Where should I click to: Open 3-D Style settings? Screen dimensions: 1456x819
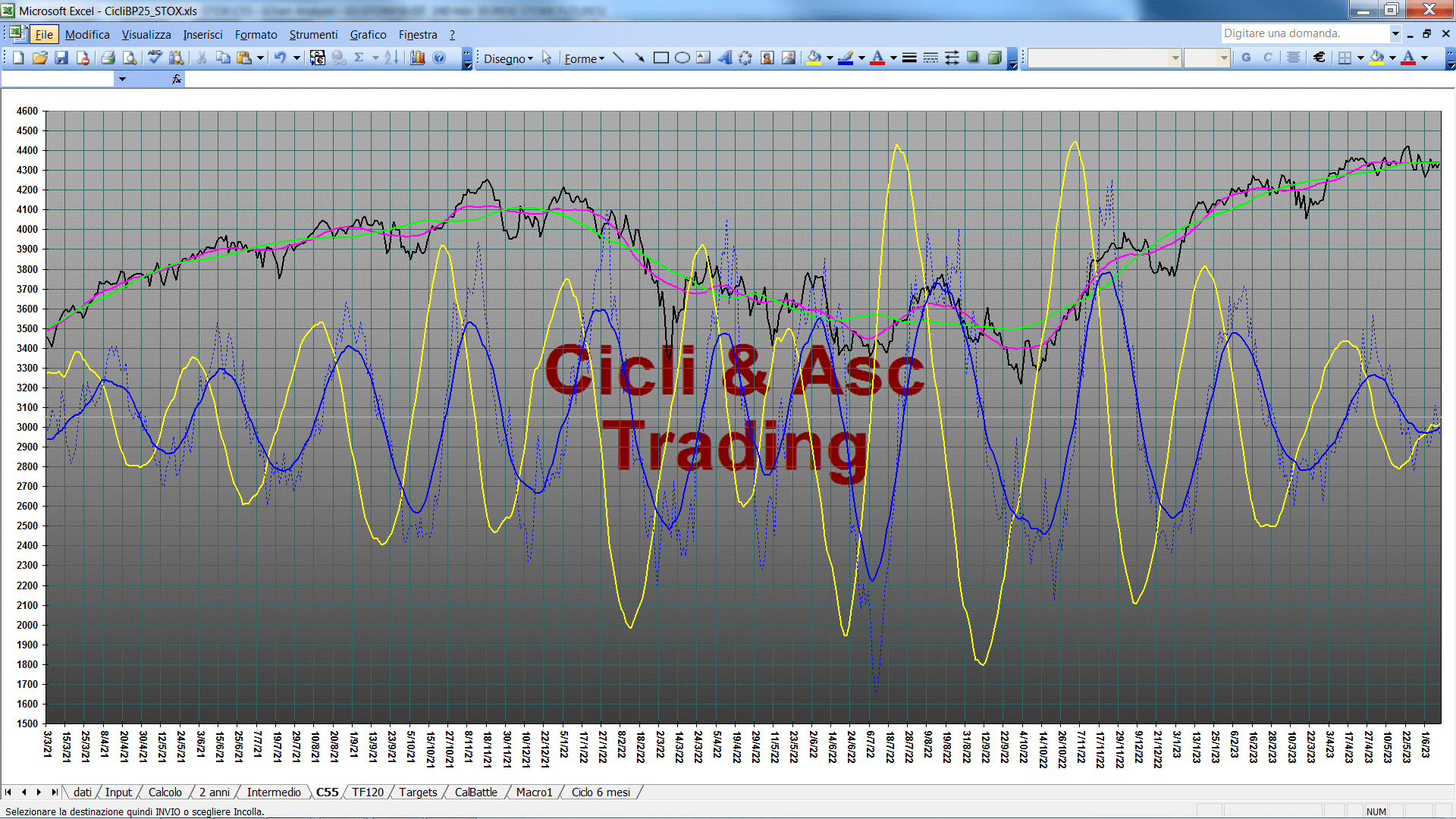coord(994,58)
